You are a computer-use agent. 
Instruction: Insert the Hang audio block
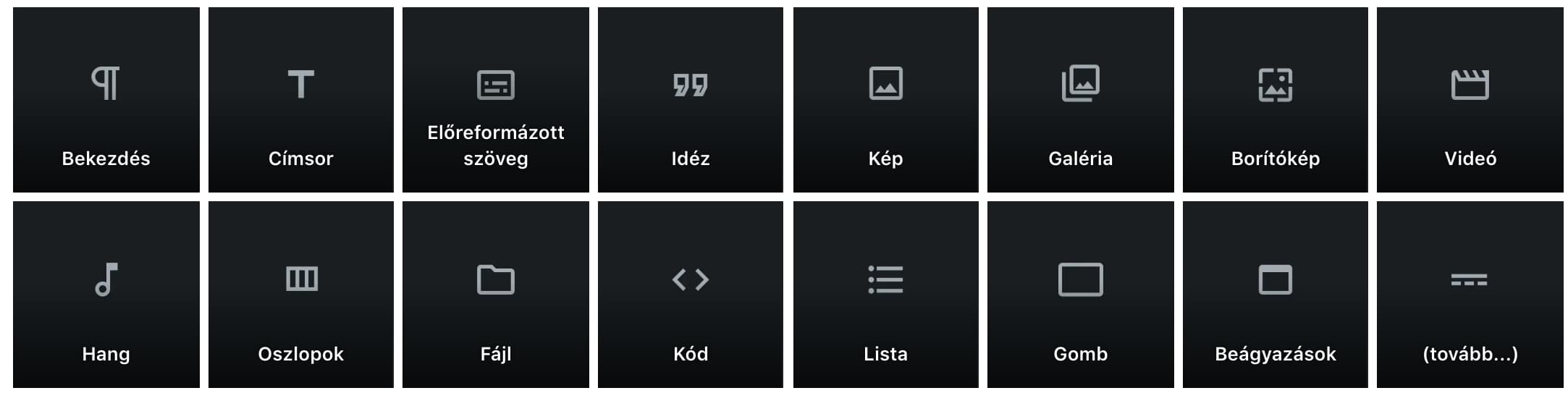(106, 295)
